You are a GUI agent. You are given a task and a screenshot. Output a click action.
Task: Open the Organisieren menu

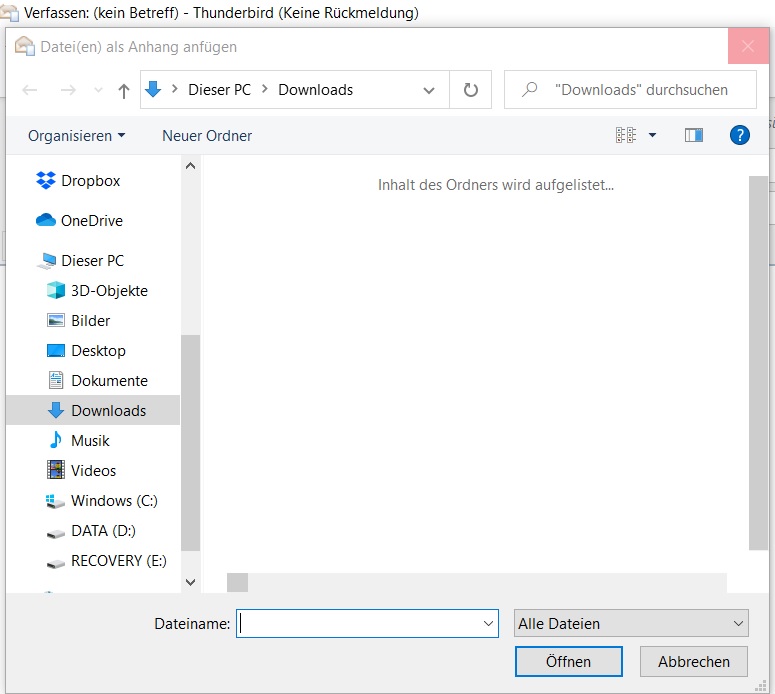[77, 135]
